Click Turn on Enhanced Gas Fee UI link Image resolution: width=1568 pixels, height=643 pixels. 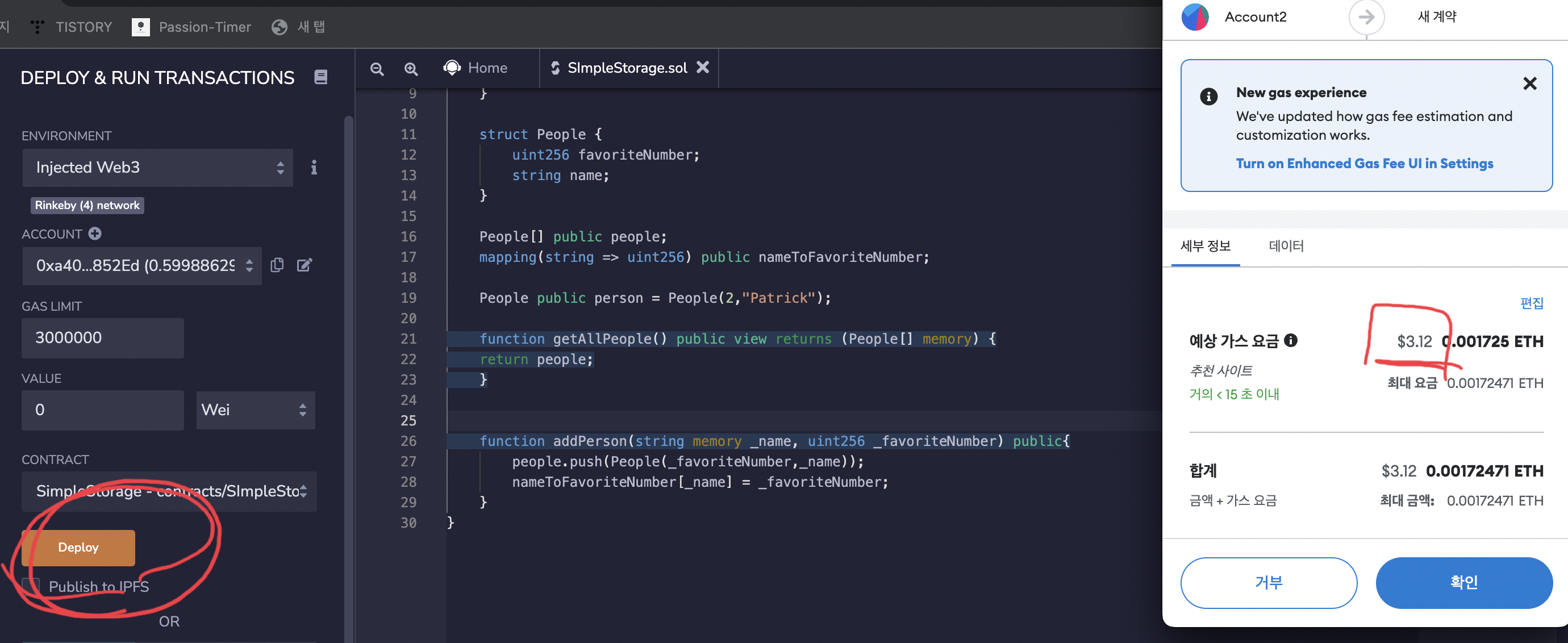pyautogui.click(x=1363, y=164)
